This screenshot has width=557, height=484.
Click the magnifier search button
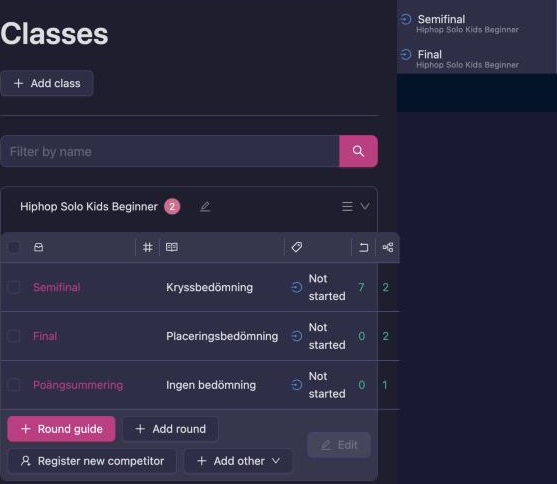click(x=358, y=151)
